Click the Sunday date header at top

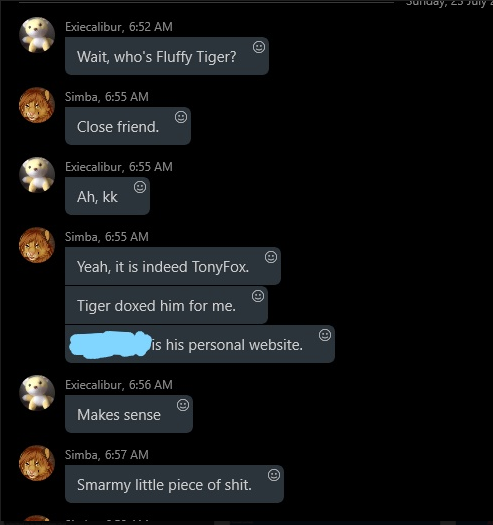pos(449,3)
